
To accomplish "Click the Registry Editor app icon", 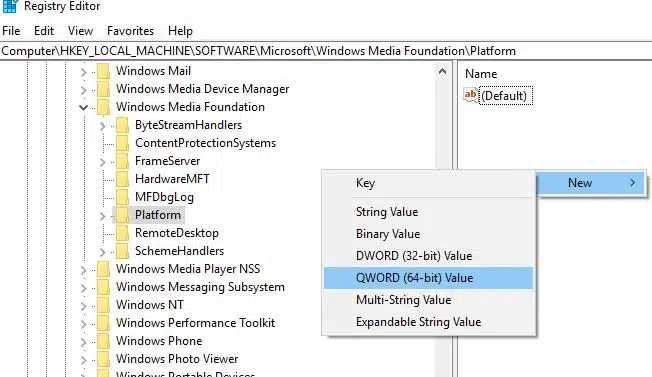I will 10,6.
